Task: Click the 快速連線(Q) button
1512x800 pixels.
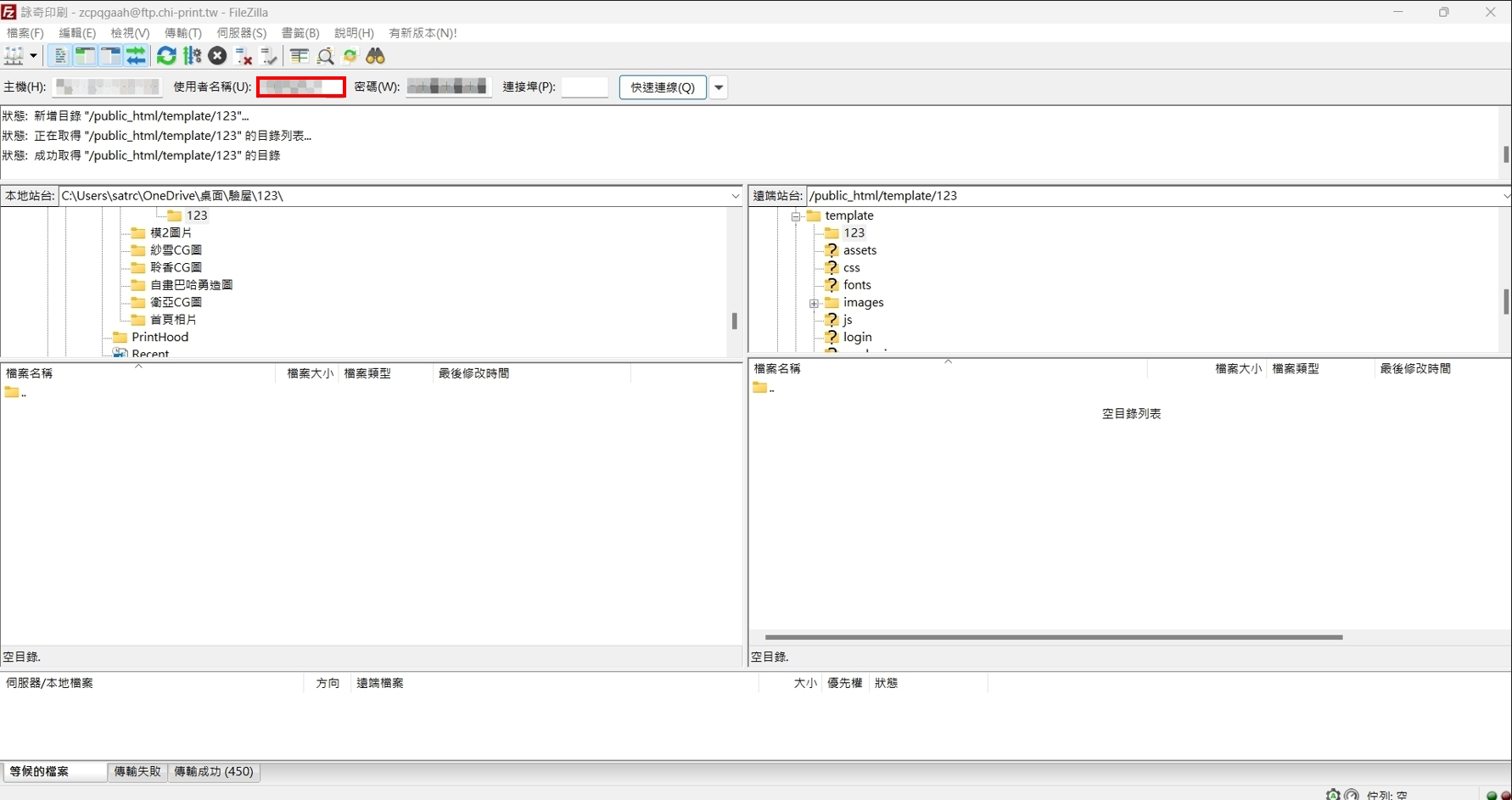Action: 662,87
